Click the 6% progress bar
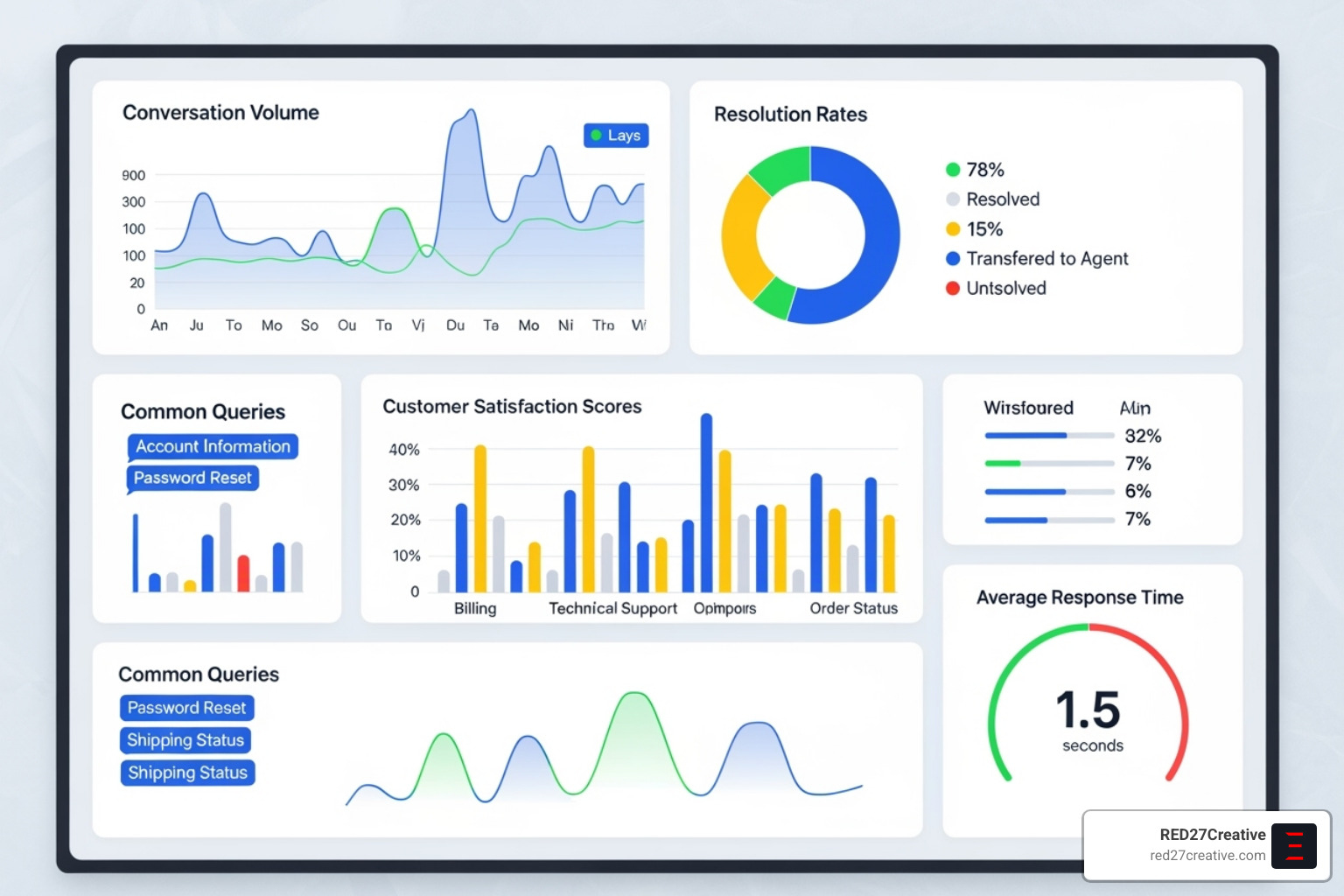The width and height of the screenshot is (1344, 896). (1049, 492)
